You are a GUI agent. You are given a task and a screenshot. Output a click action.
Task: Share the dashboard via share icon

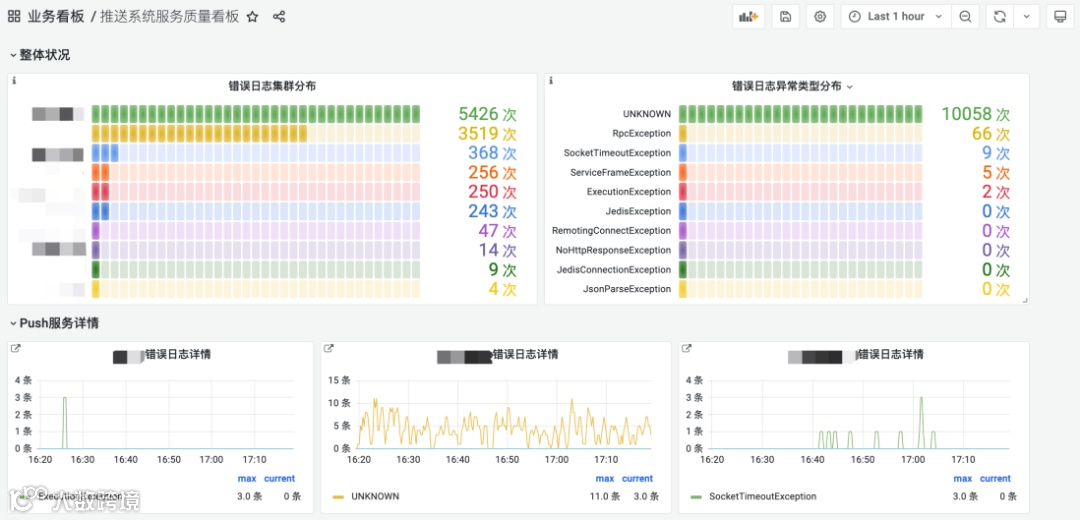pos(279,17)
